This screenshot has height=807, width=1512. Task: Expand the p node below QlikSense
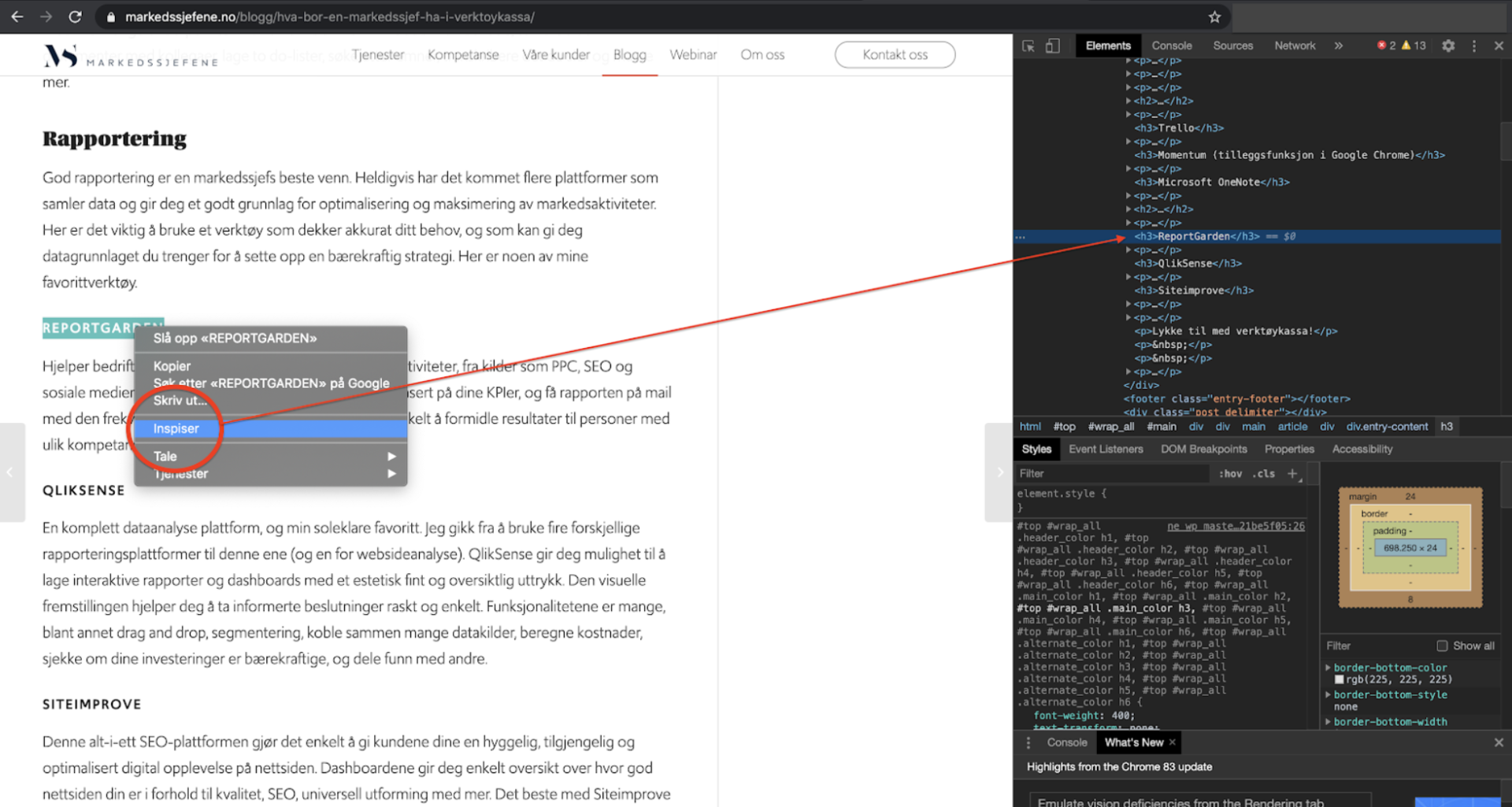[x=1128, y=277]
